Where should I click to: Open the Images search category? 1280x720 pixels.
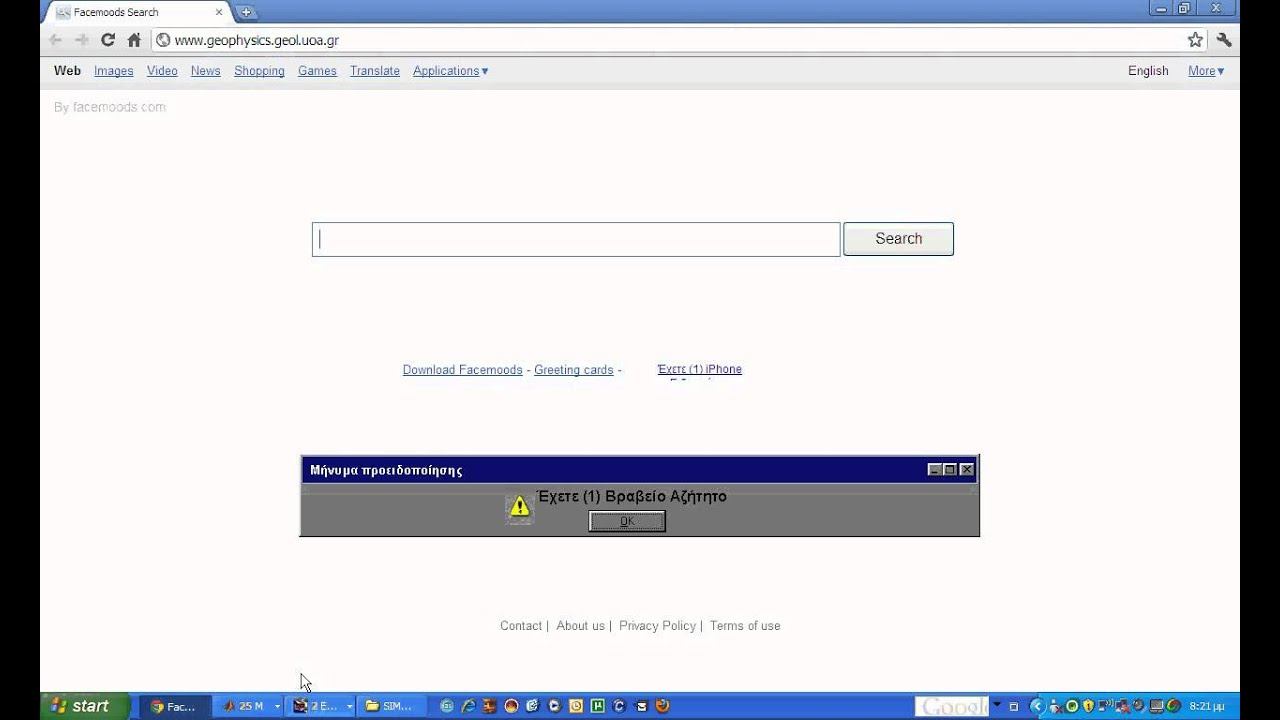(x=113, y=71)
